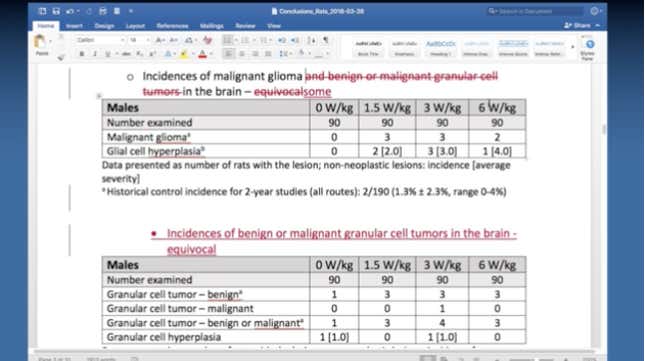Click the icon right of the Print icon
This screenshot has height=361, width=645.
[117, 11]
